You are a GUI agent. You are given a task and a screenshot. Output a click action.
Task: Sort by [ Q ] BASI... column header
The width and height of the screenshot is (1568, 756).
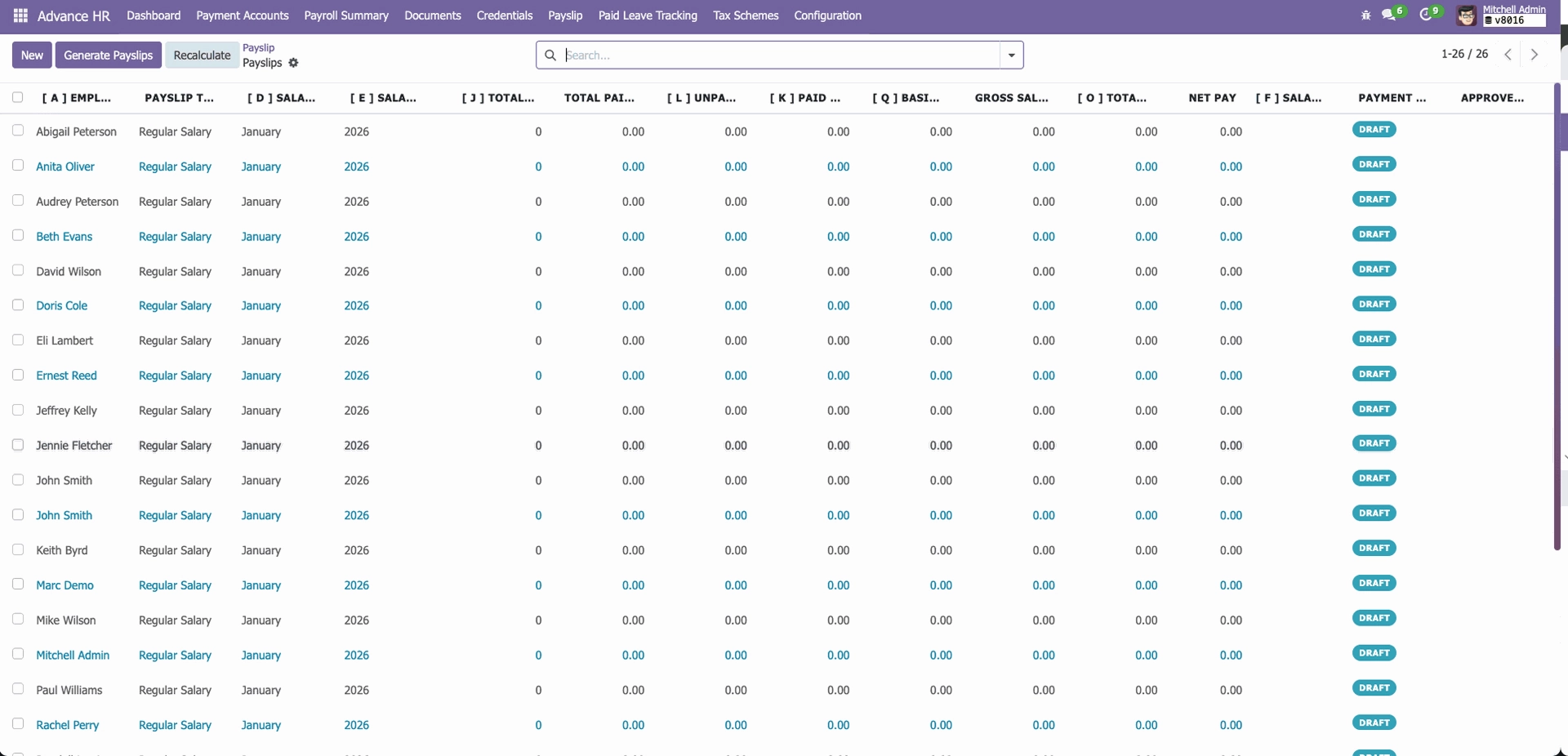tap(906, 98)
